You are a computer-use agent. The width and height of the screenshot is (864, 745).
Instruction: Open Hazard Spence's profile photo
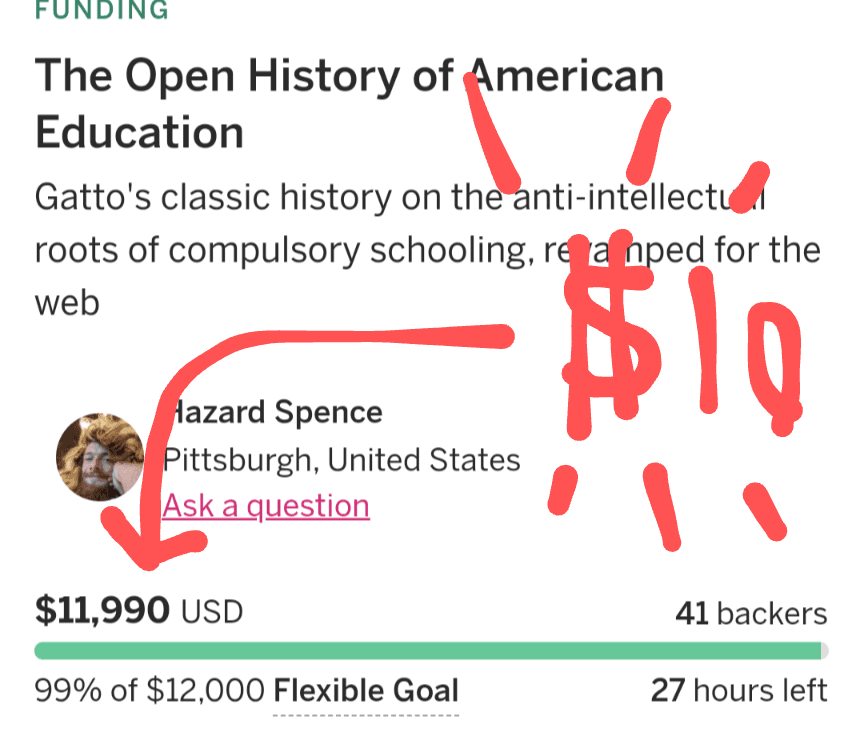click(x=99, y=456)
